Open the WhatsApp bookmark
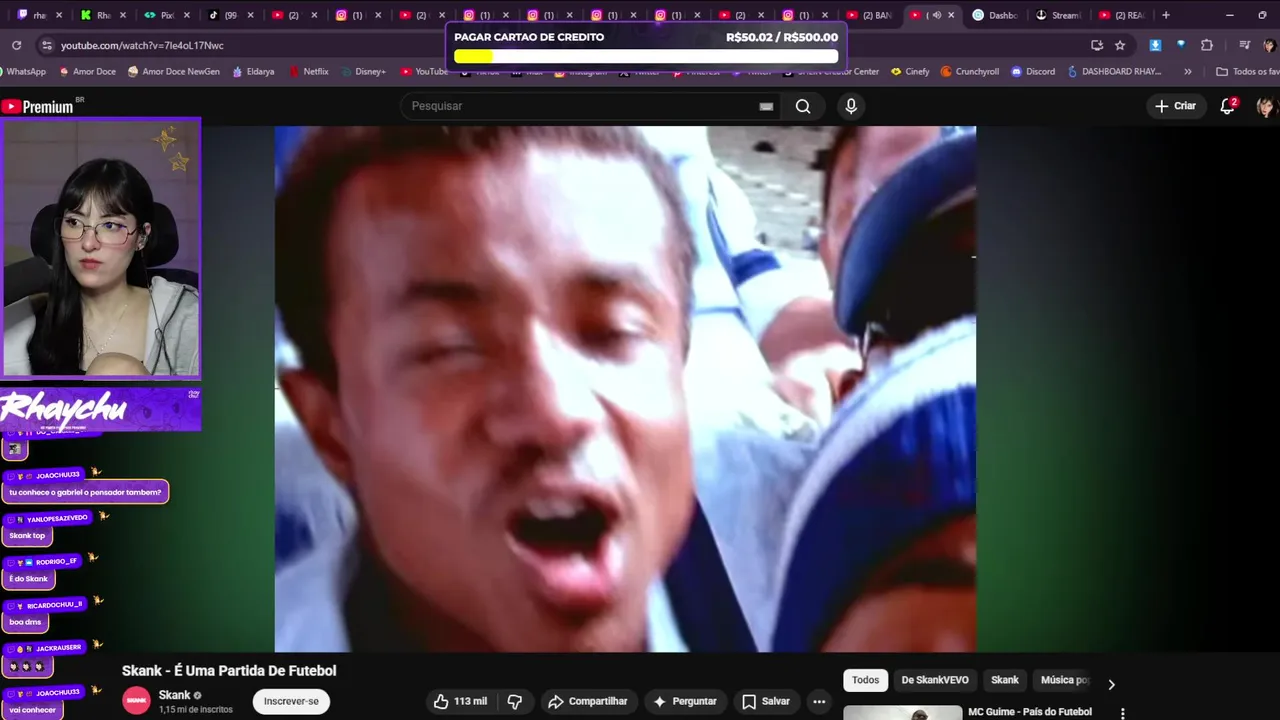The height and width of the screenshot is (720, 1280). point(25,72)
